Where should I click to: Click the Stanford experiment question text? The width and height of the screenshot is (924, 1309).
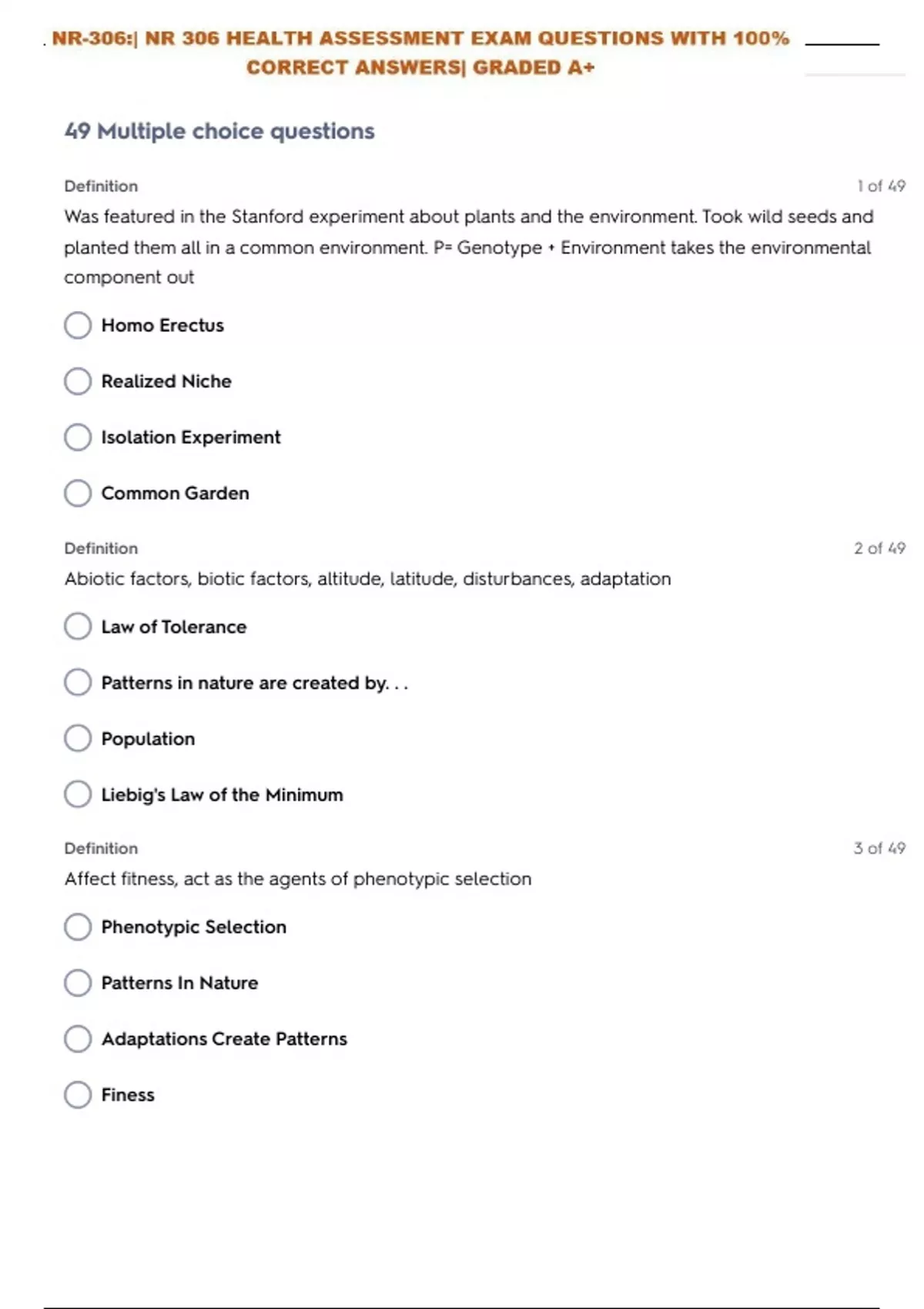pos(468,247)
